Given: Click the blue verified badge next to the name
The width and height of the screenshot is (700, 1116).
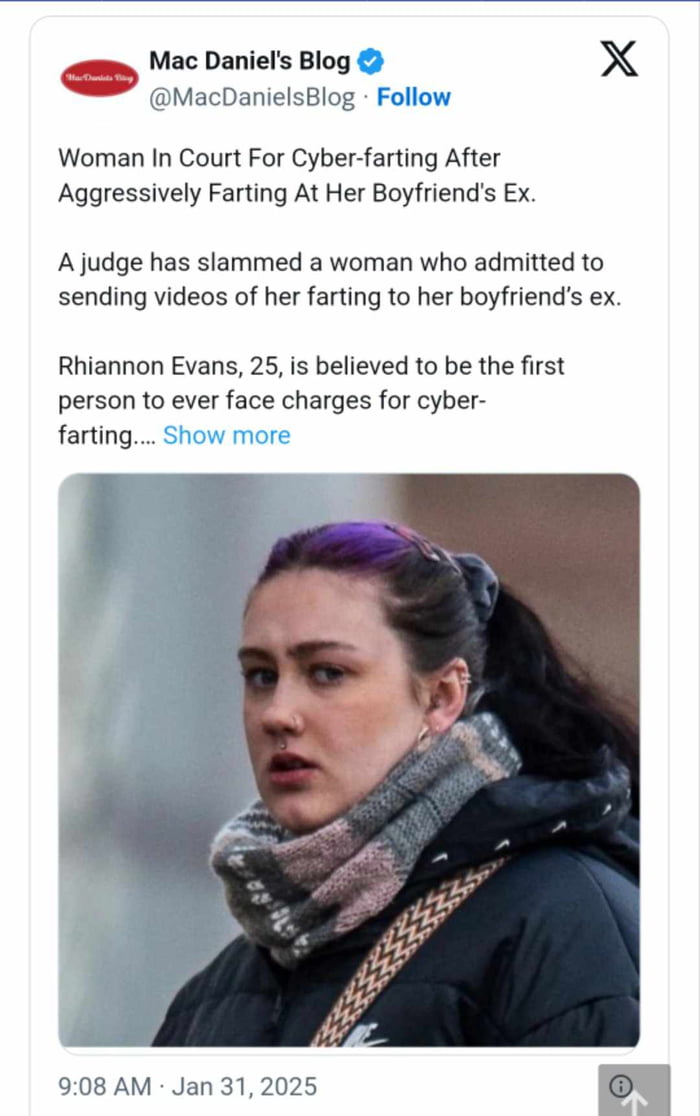Looking at the screenshot, I should [x=369, y=60].
